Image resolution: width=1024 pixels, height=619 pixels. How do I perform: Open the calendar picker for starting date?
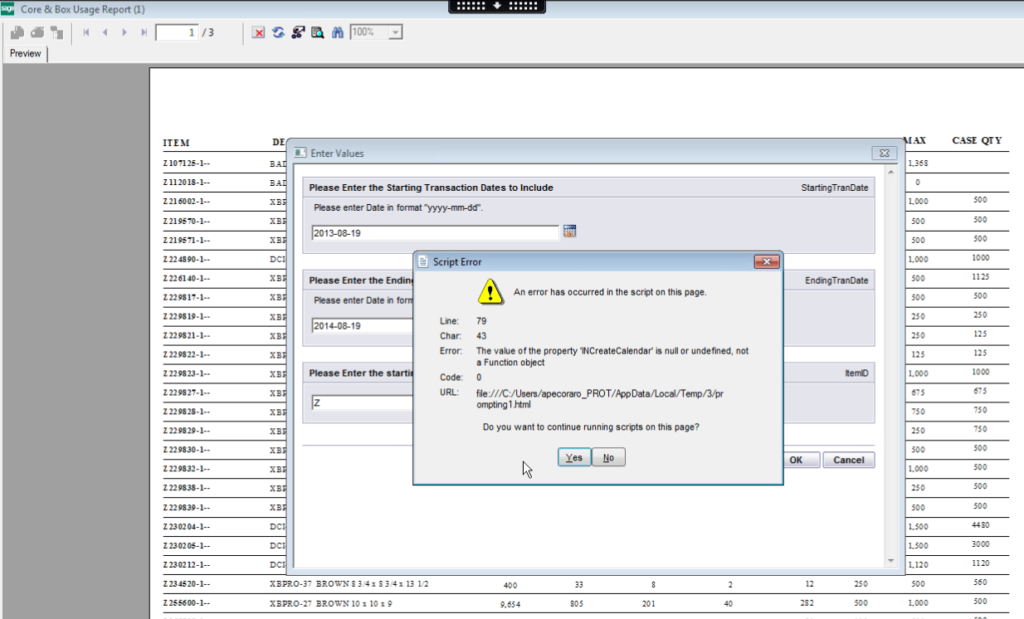point(570,231)
